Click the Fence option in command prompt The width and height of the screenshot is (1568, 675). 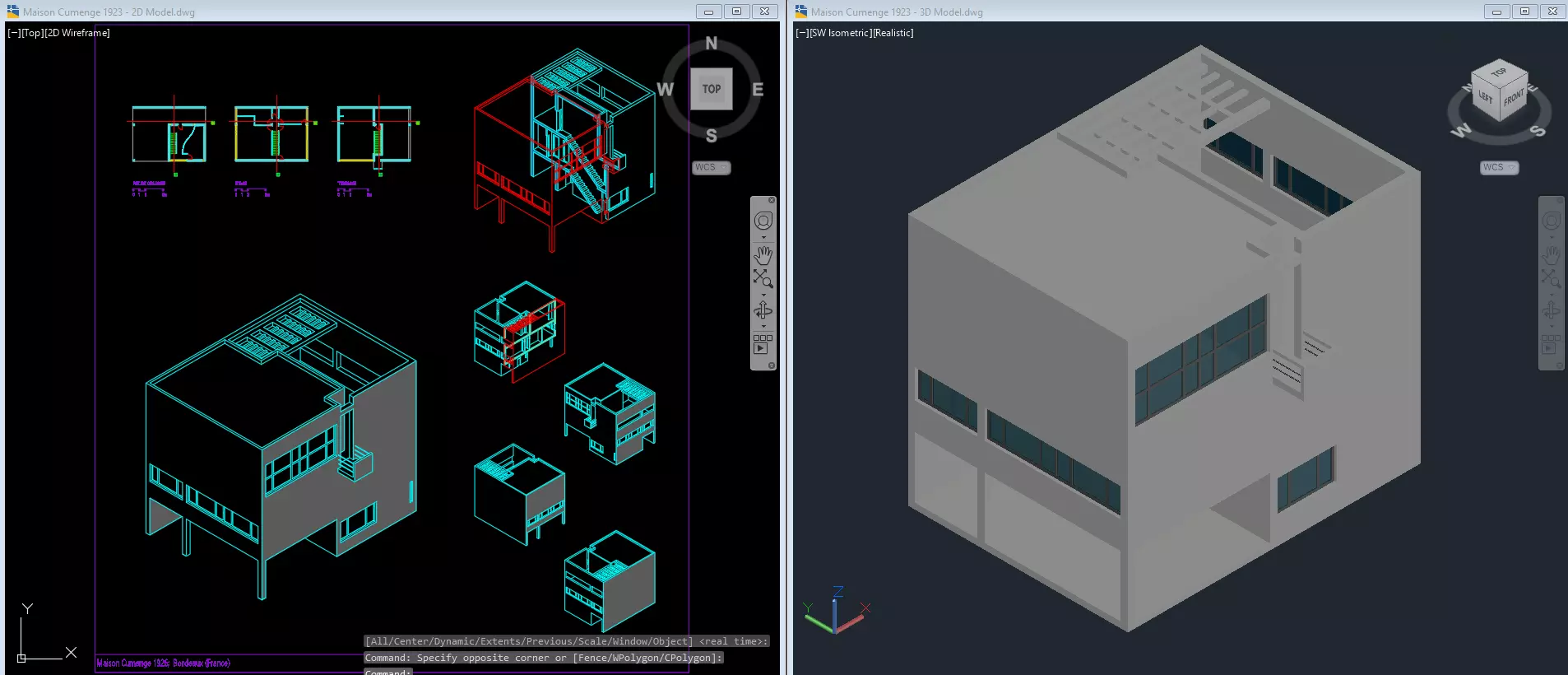tap(592, 658)
